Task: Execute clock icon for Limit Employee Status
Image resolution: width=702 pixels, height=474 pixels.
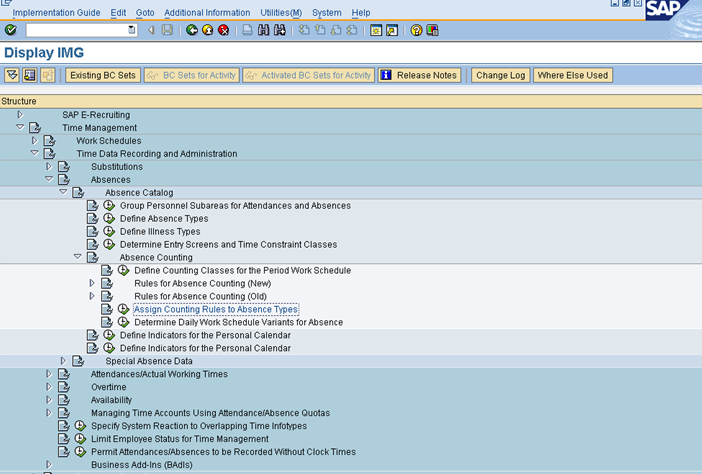Action: point(80,439)
